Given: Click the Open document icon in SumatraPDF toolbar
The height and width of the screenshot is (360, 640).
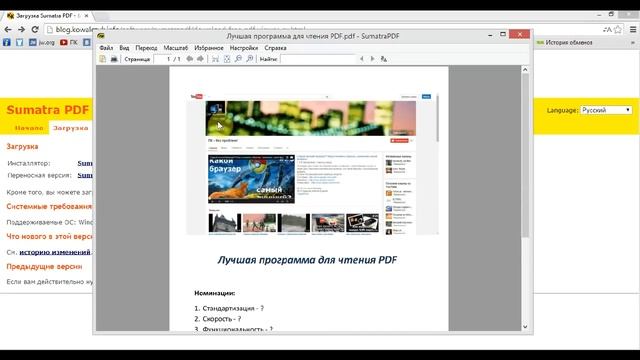Looking at the screenshot, I should pos(102,59).
